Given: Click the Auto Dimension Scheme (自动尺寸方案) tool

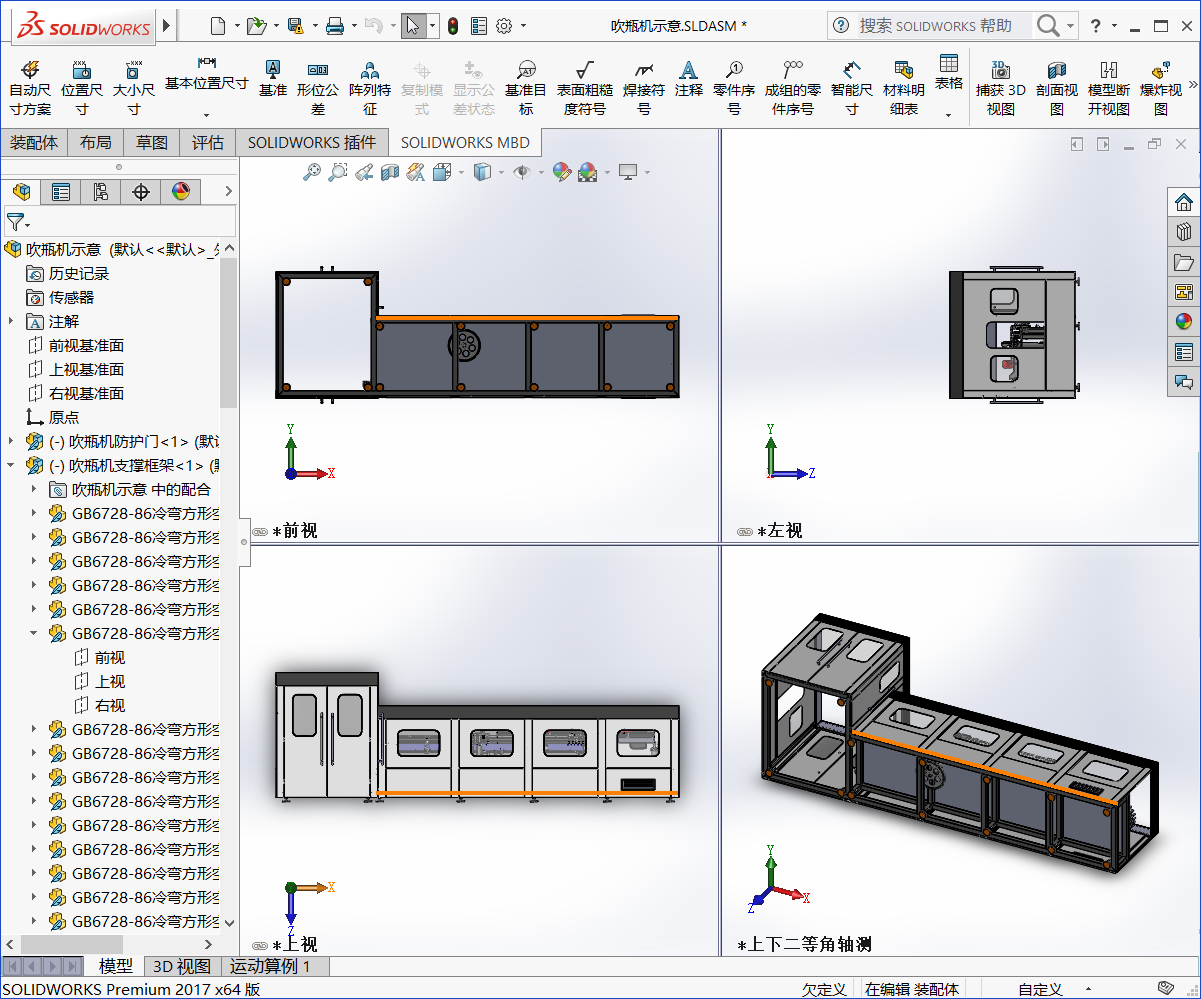Looking at the screenshot, I should pyautogui.click(x=30, y=87).
